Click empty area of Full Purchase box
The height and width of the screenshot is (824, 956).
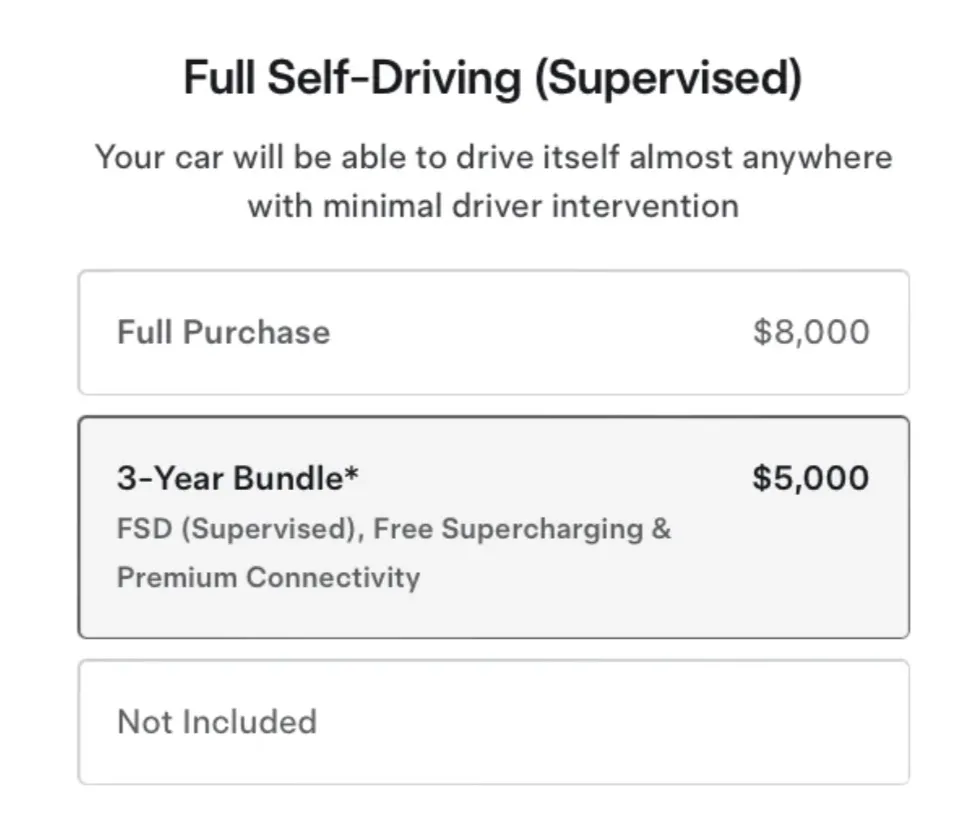click(x=540, y=332)
